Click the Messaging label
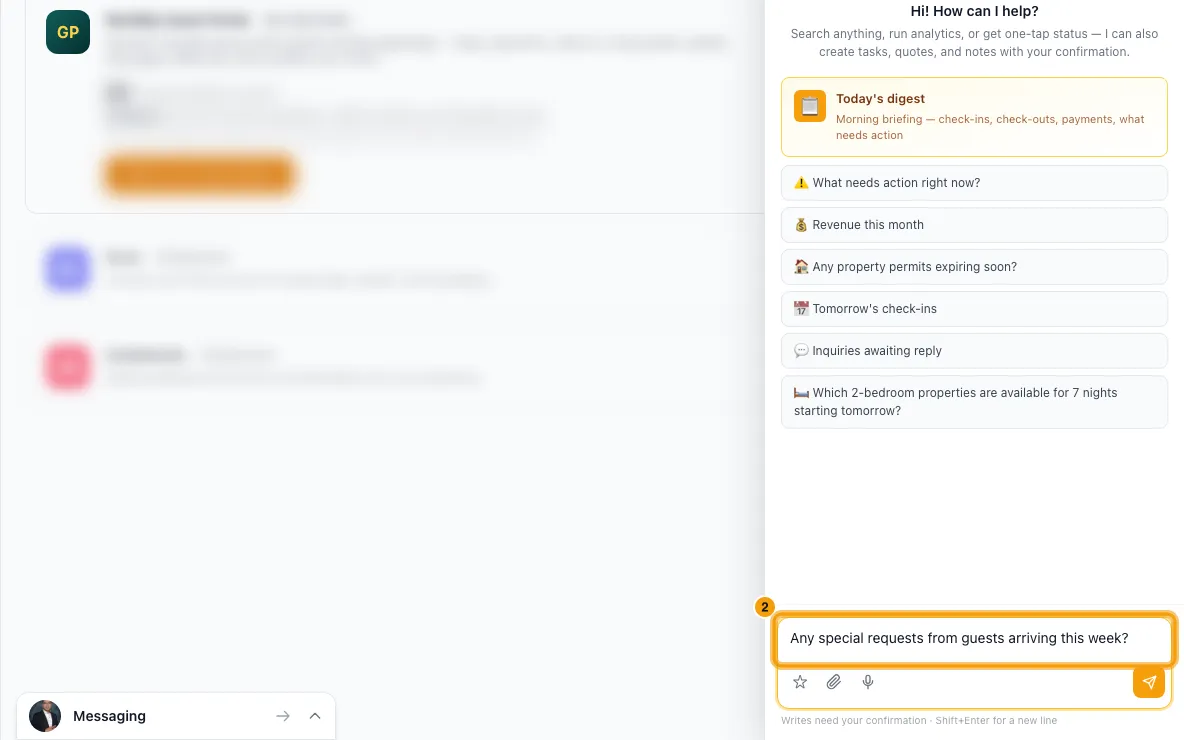The width and height of the screenshot is (1184, 740). tap(109, 716)
